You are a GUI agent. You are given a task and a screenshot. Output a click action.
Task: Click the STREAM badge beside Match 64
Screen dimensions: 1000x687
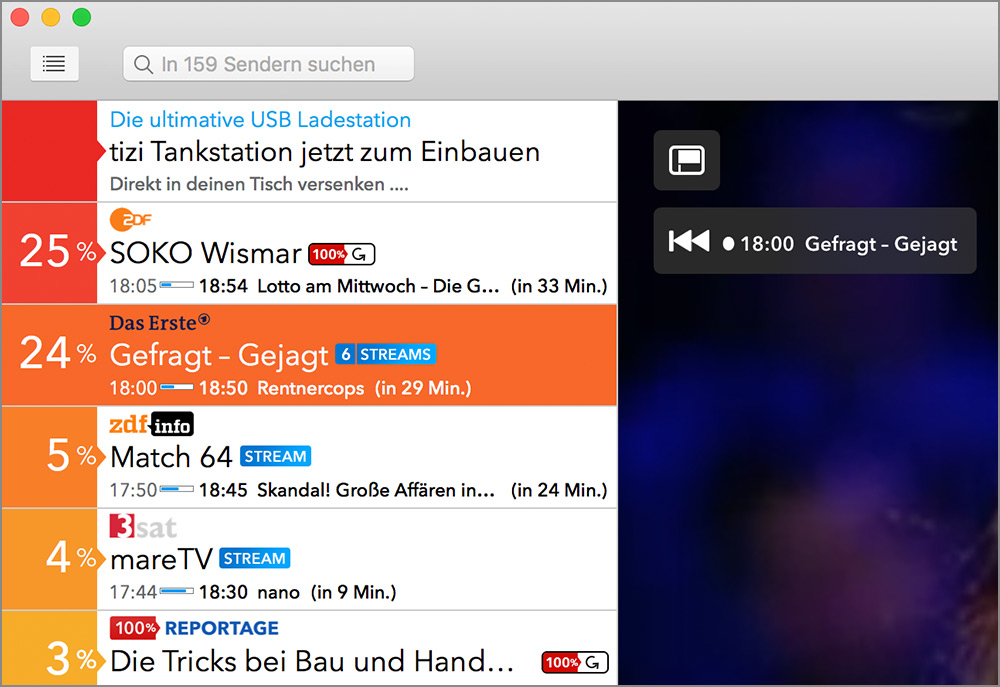click(276, 456)
